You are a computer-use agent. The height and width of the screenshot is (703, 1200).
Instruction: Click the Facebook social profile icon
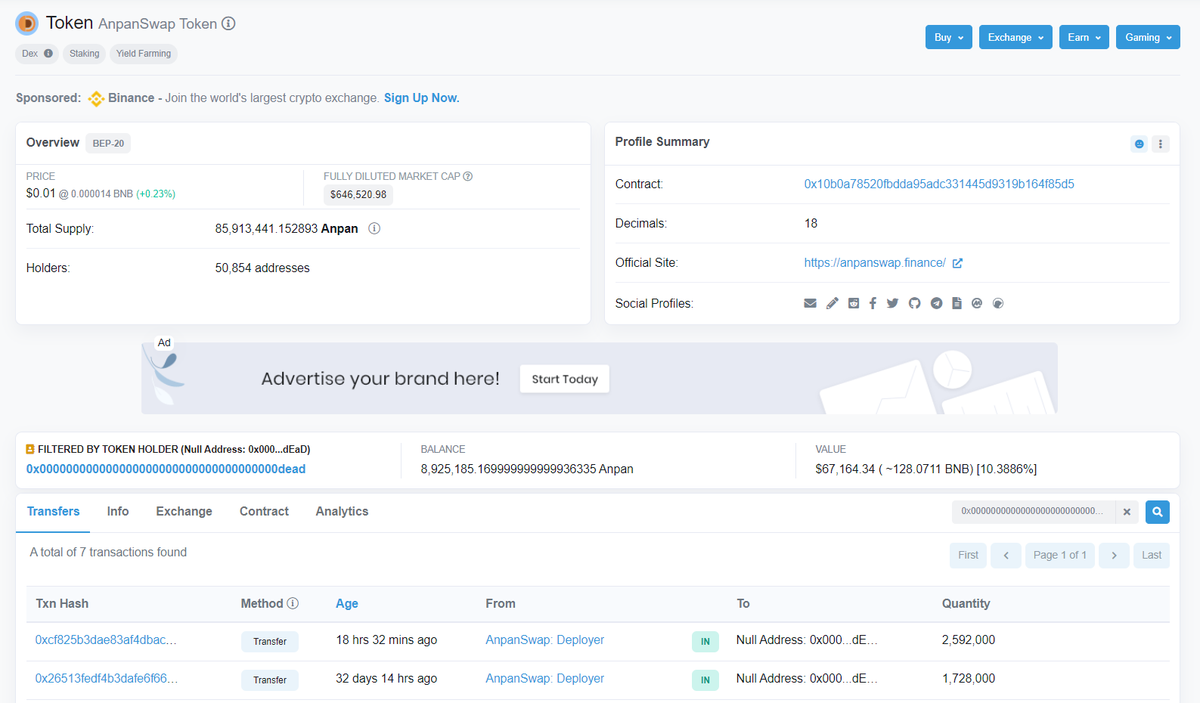coord(873,303)
